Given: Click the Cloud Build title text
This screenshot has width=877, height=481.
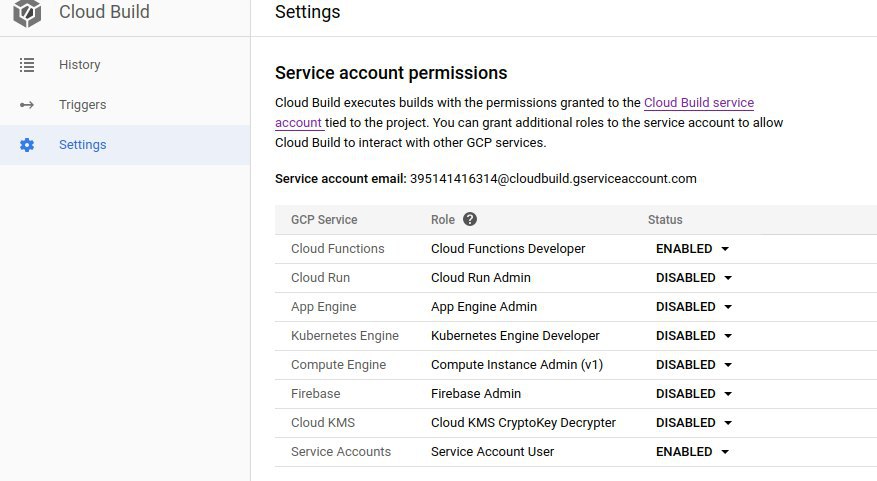Looking at the screenshot, I should pos(105,12).
